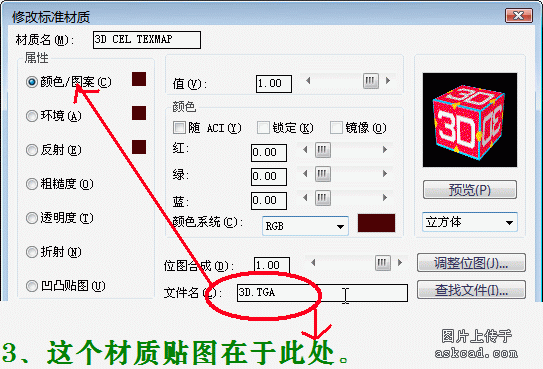Viewport: 543px width, 369px height.
Task: Click the right arrow of the 蓝 slider
Action: pos(384,197)
